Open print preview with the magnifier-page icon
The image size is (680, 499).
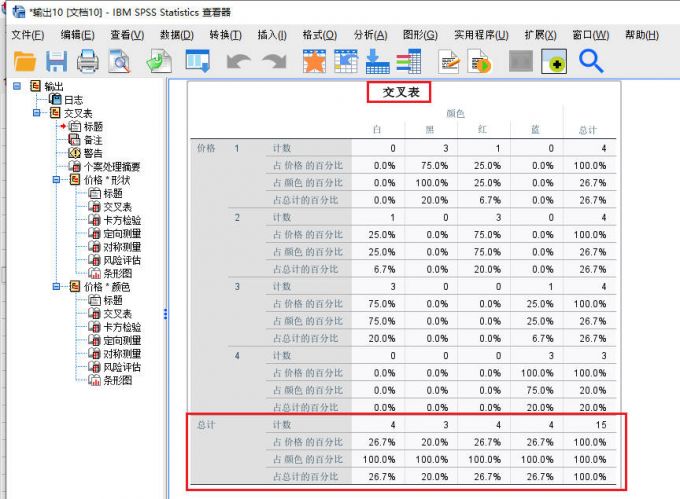119,61
